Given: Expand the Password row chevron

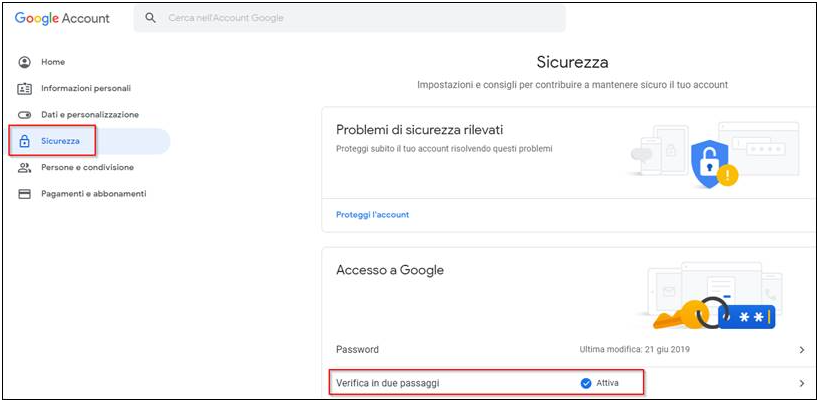Looking at the screenshot, I should point(802,350).
